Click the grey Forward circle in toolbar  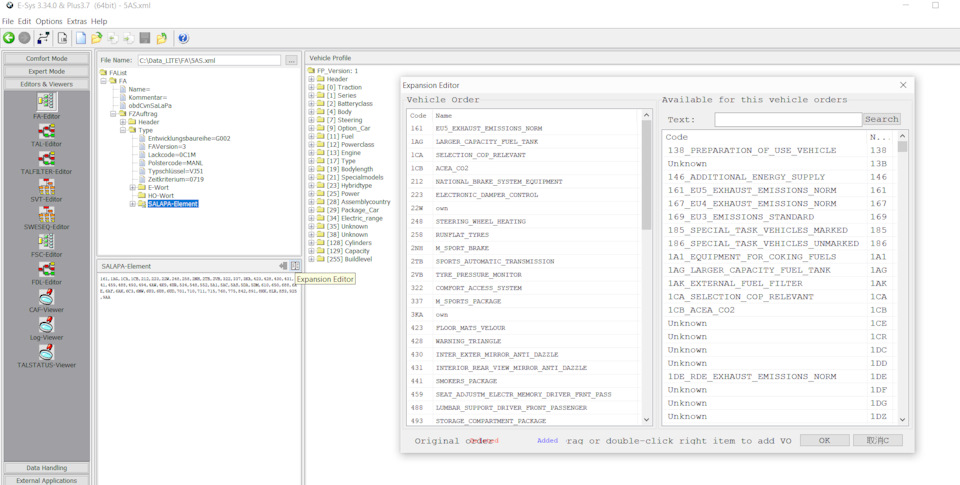[24, 38]
